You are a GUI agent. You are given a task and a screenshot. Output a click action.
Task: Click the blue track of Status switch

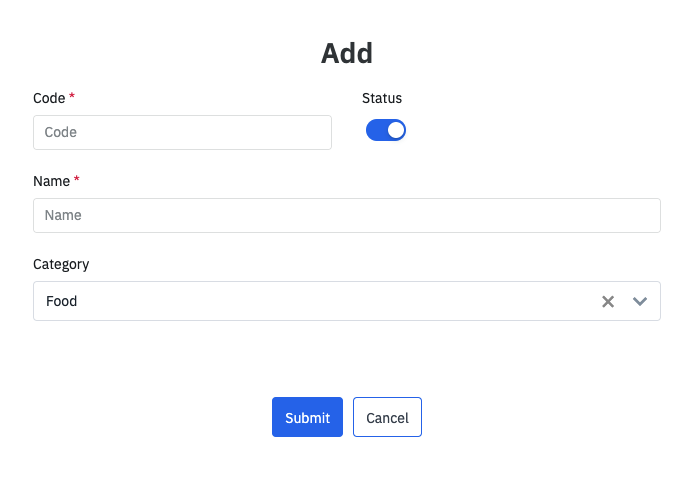[x=376, y=130]
